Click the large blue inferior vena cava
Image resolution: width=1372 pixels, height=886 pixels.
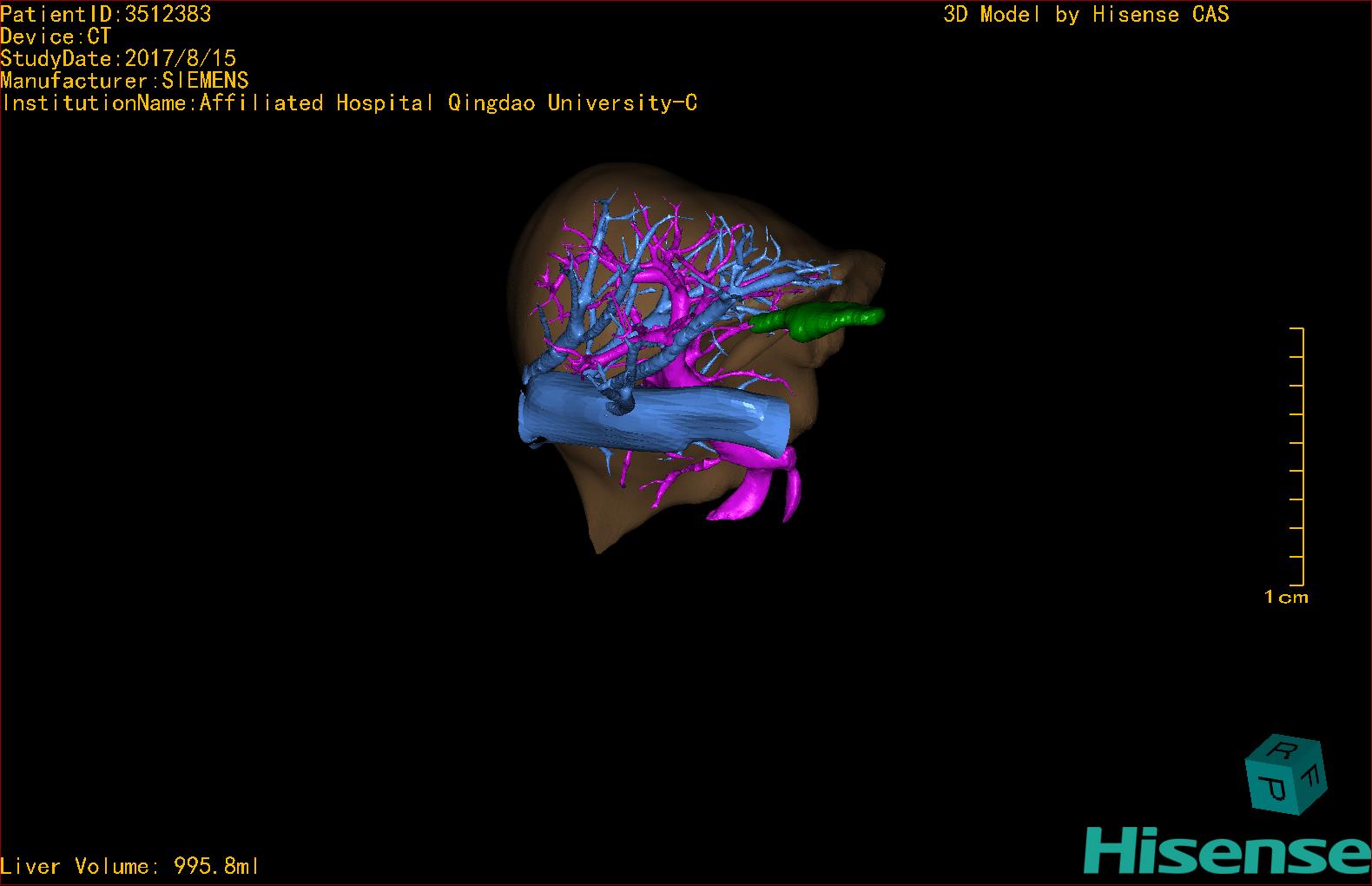click(656, 412)
